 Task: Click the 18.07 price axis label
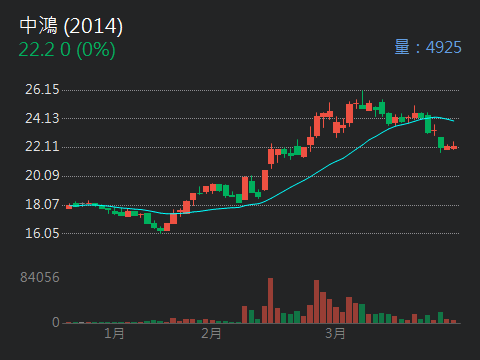click(x=42, y=204)
